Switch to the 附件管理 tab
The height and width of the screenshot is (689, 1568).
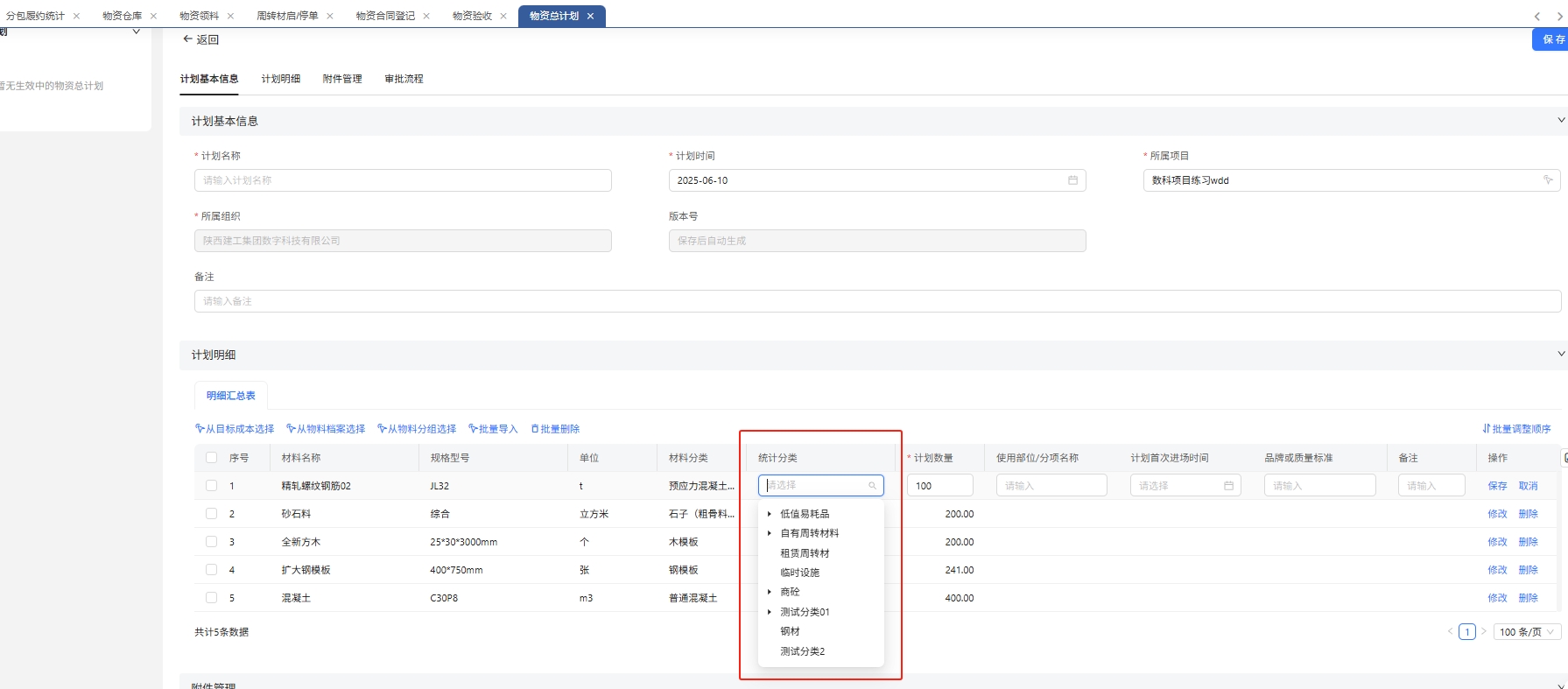[342, 79]
